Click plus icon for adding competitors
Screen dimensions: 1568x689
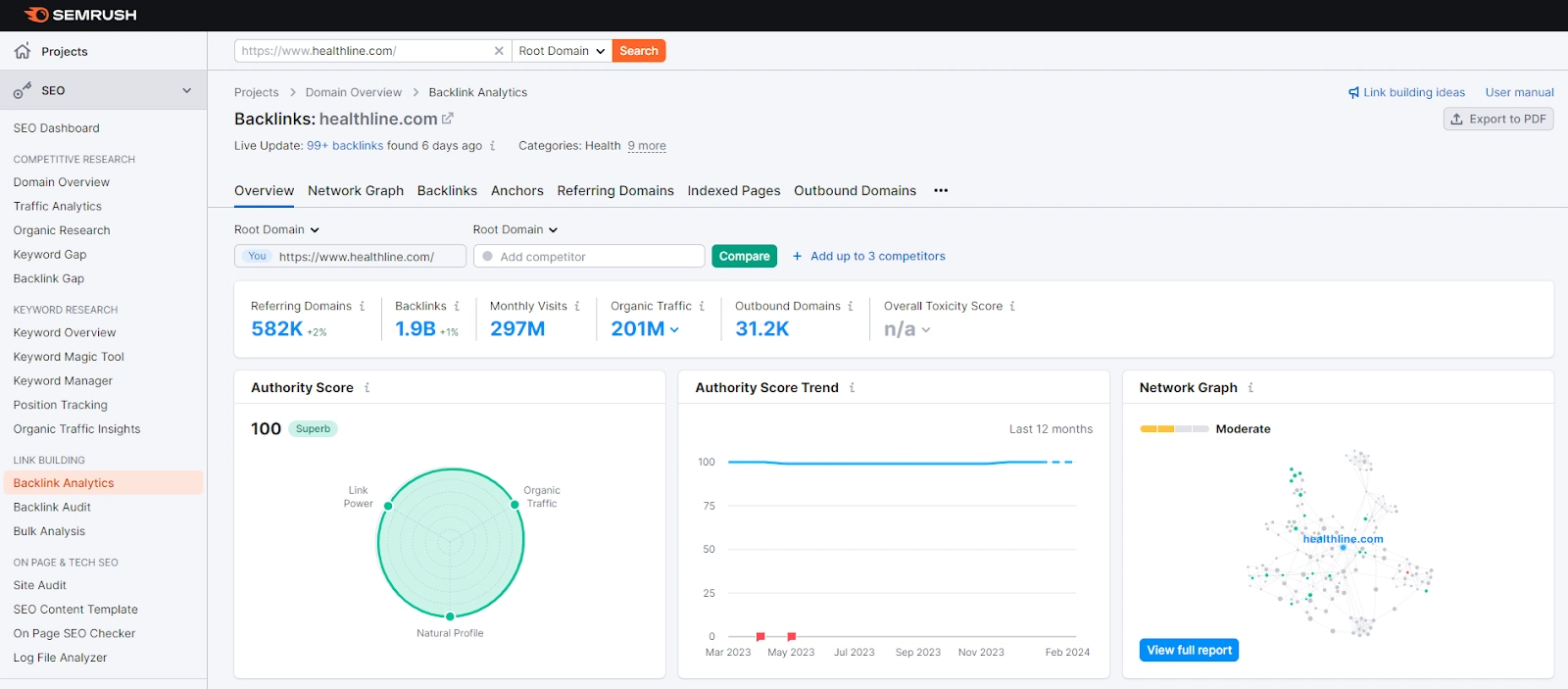(x=798, y=257)
